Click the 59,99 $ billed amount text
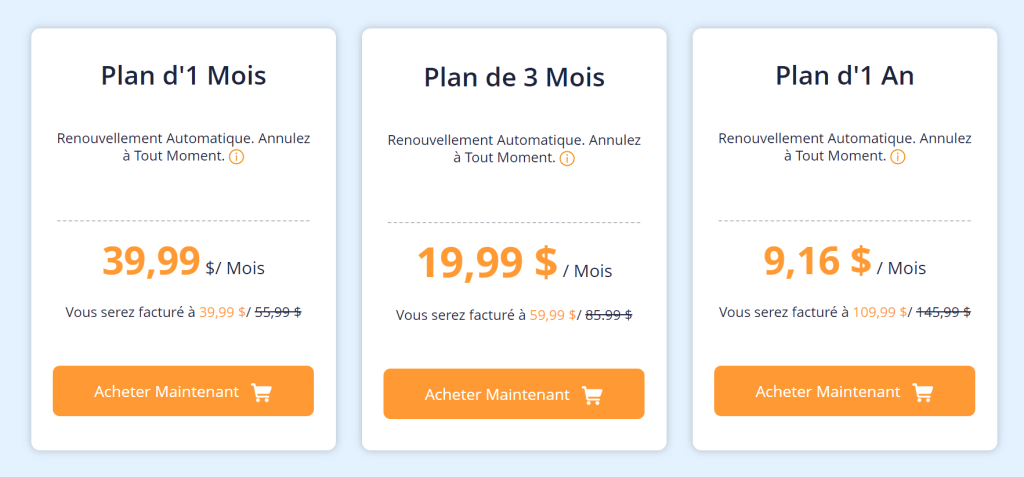1024x477 pixels. [552, 316]
